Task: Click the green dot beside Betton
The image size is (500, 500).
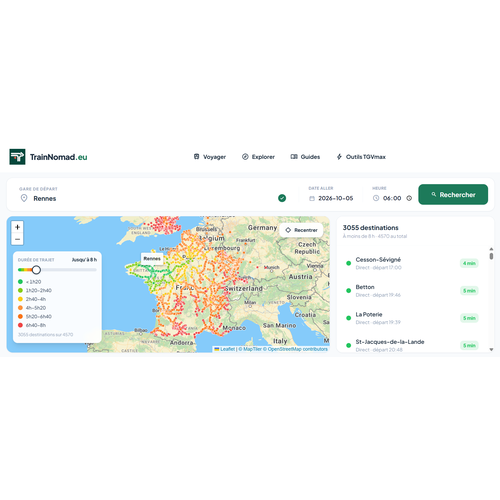Action: click(x=349, y=291)
